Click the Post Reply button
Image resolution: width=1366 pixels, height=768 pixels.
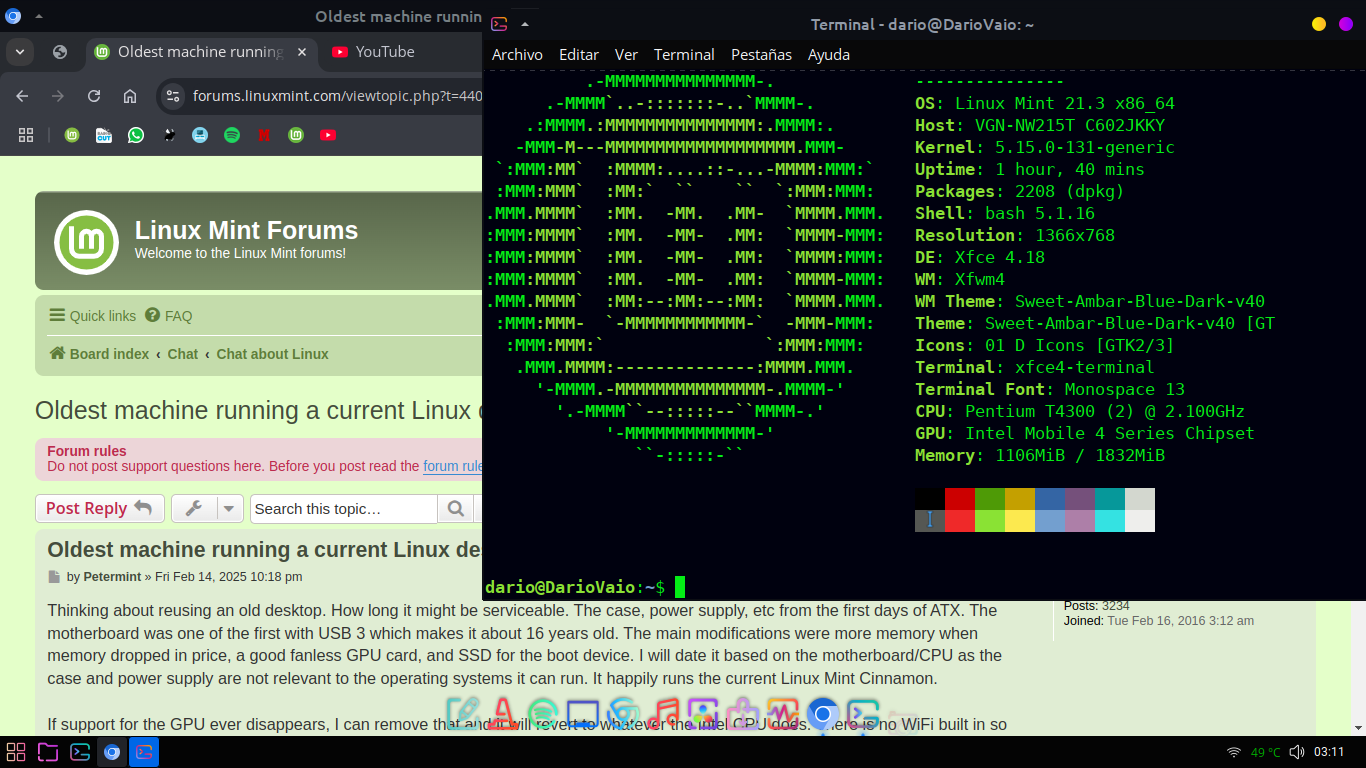click(99, 509)
